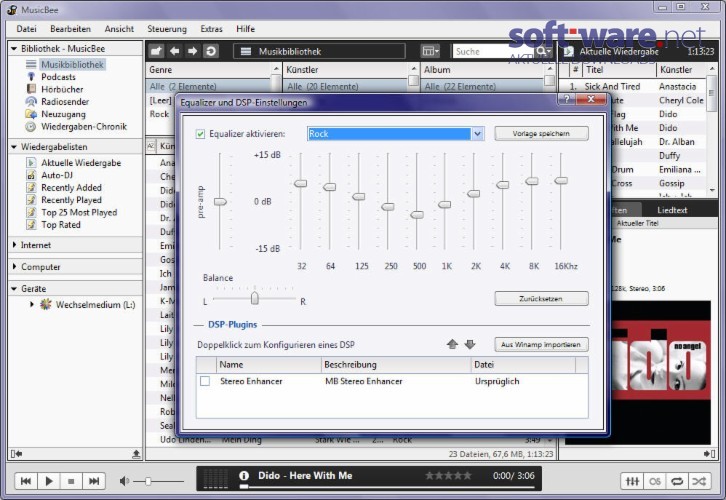Move DSP plugin up arrow
Screen dimensions: 726x500
(x=452, y=344)
